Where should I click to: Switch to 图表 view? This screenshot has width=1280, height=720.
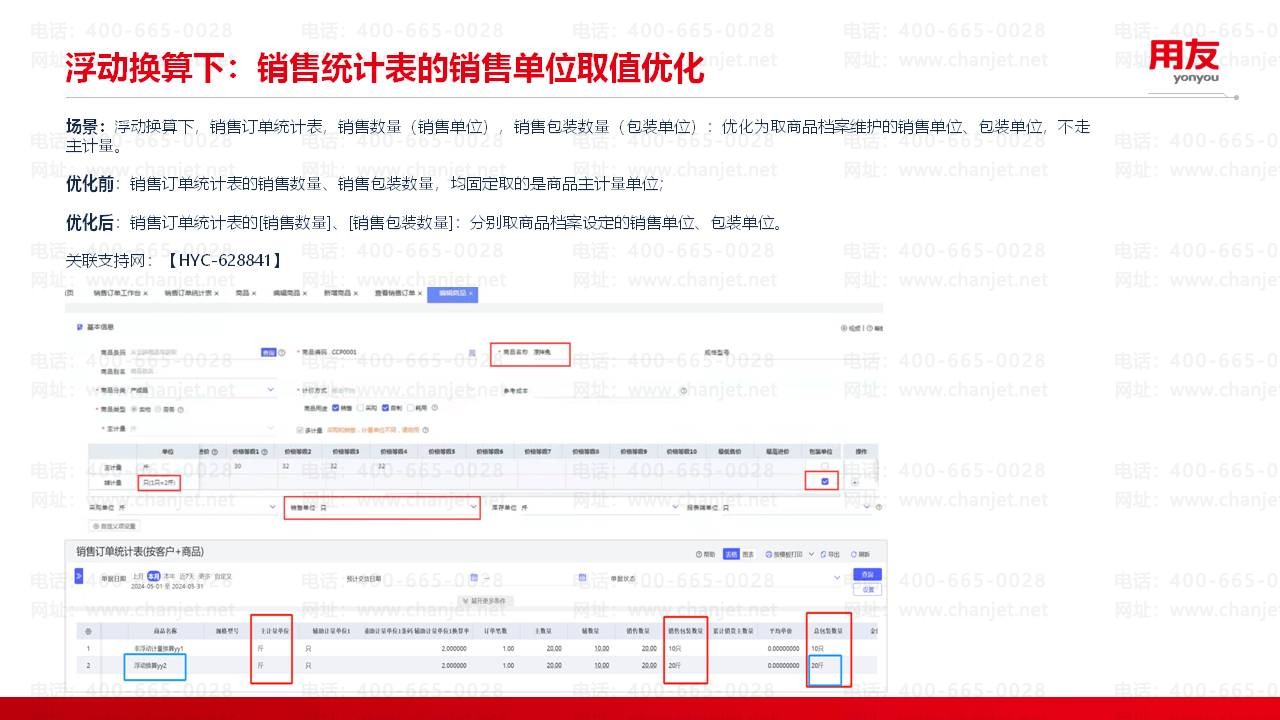click(748, 554)
